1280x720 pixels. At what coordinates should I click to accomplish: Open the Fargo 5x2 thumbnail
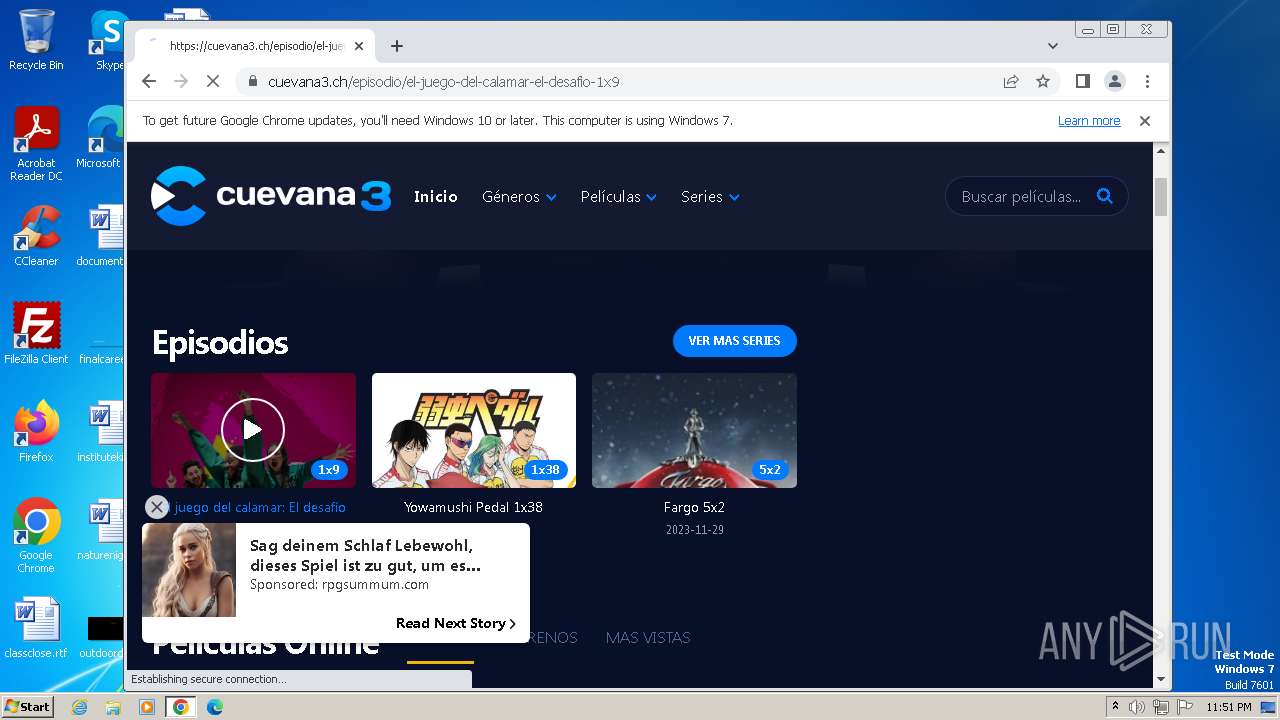(694, 431)
